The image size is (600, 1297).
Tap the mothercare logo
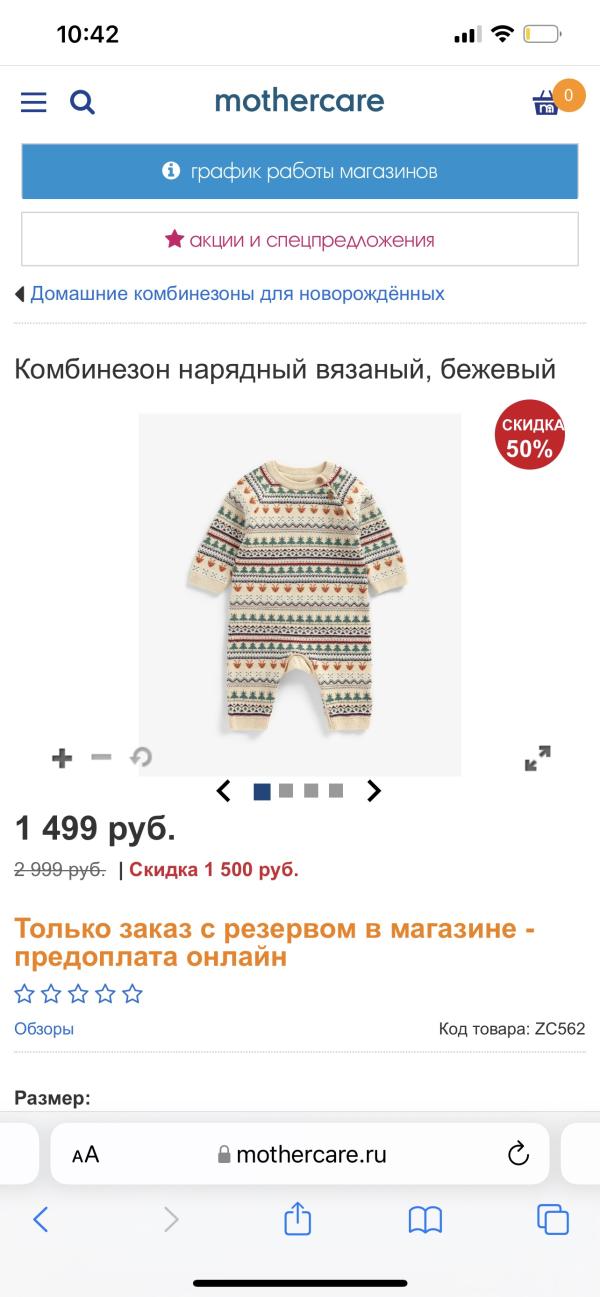[x=299, y=100]
